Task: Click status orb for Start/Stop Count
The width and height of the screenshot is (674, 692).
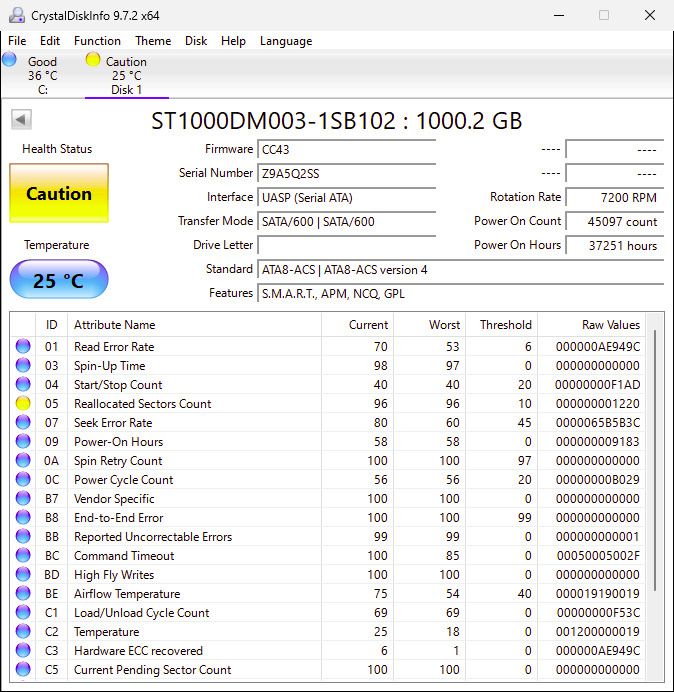Action: point(23,384)
